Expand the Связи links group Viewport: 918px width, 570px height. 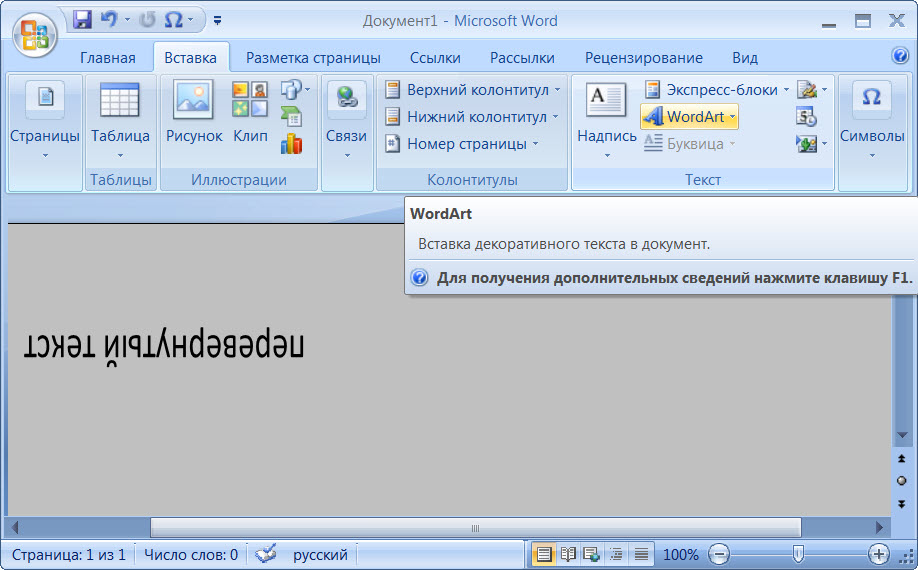pos(347,120)
